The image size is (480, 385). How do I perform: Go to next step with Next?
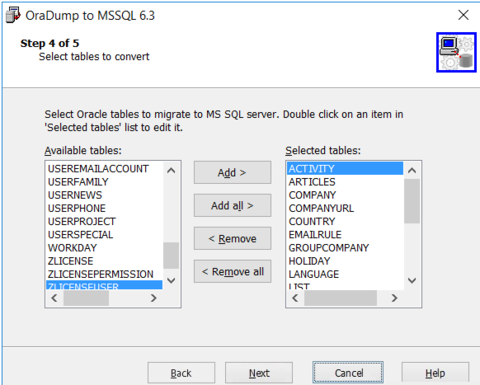259,373
